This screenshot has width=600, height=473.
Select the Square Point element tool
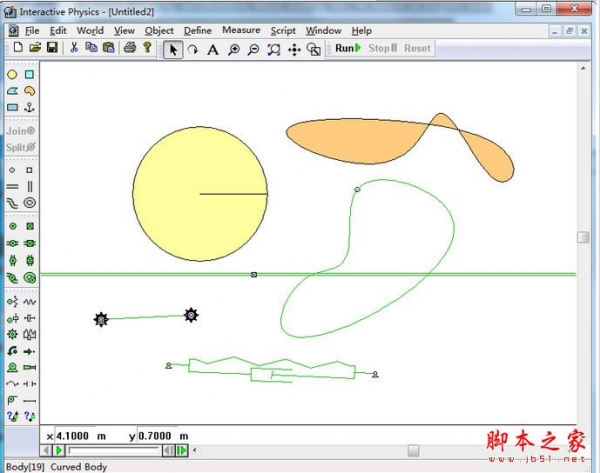(29, 170)
